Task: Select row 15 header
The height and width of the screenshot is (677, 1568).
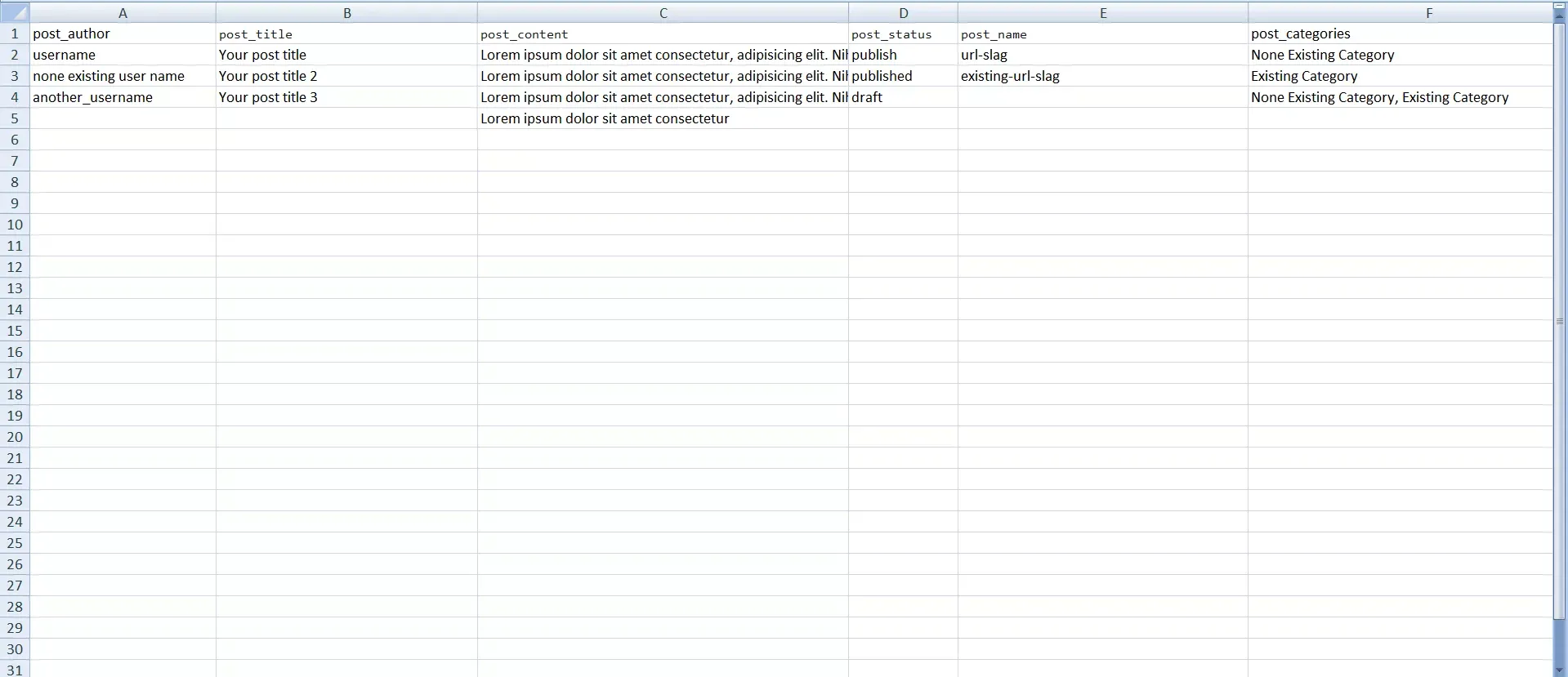Action: (15, 331)
